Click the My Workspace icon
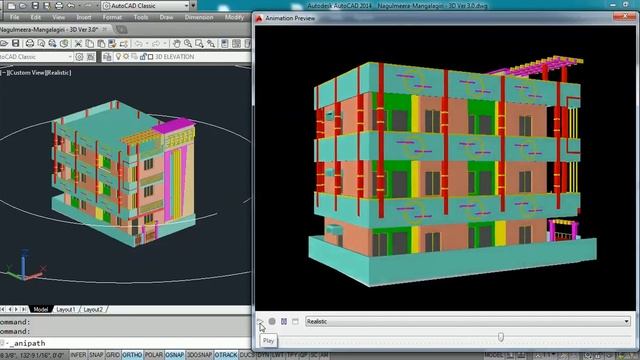This screenshot has width=640, height=360. [91, 57]
